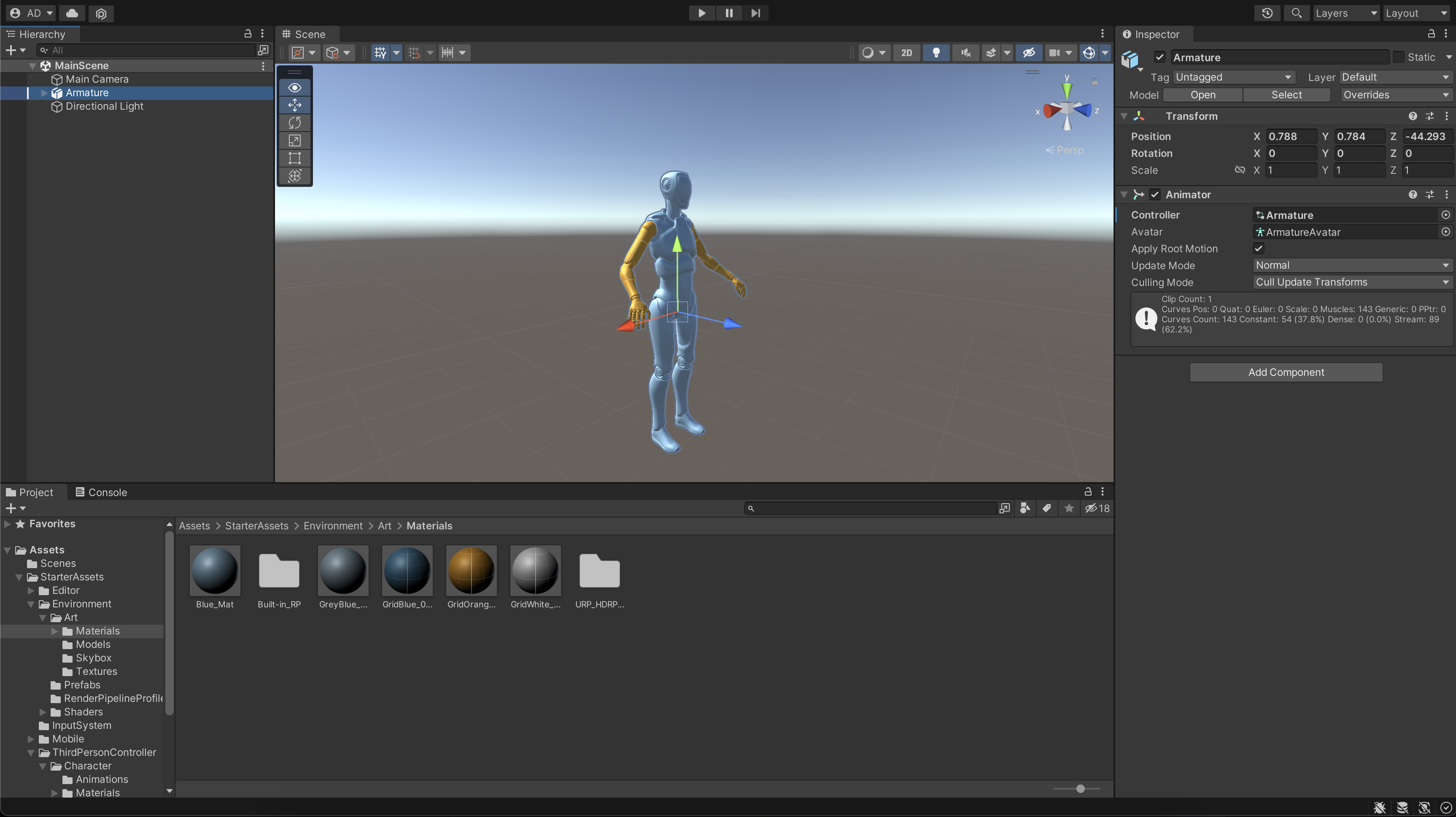The height and width of the screenshot is (817, 1456).
Task: Select the Move tool
Action: point(294,105)
